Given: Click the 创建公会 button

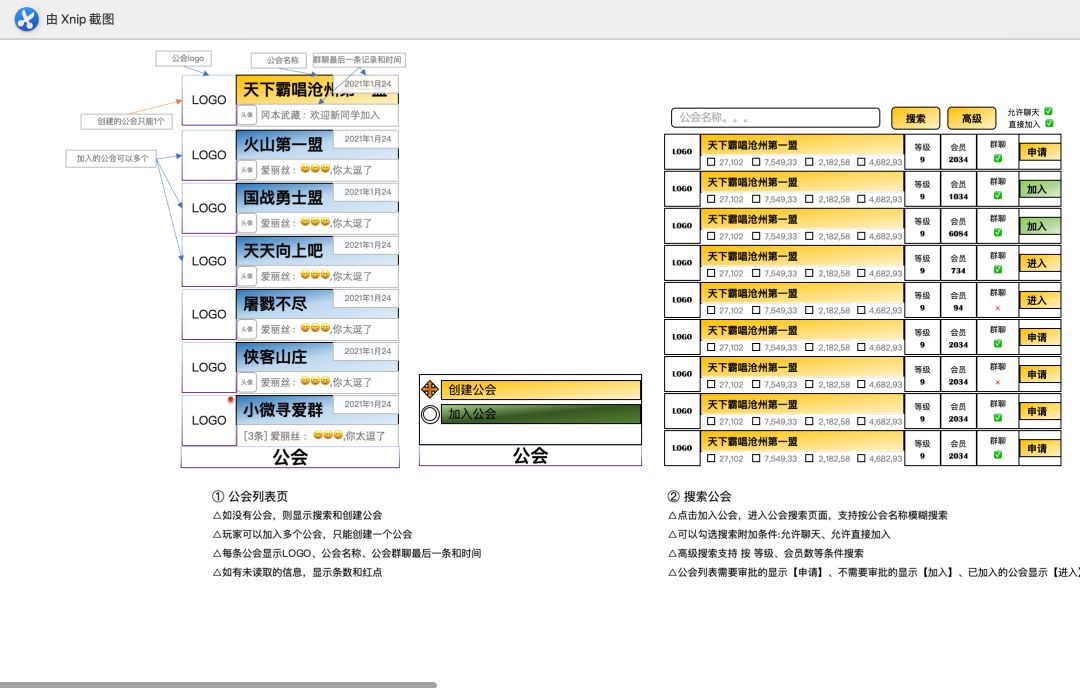Looking at the screenshot, I should pyautogui.click(x=541, y=390).
